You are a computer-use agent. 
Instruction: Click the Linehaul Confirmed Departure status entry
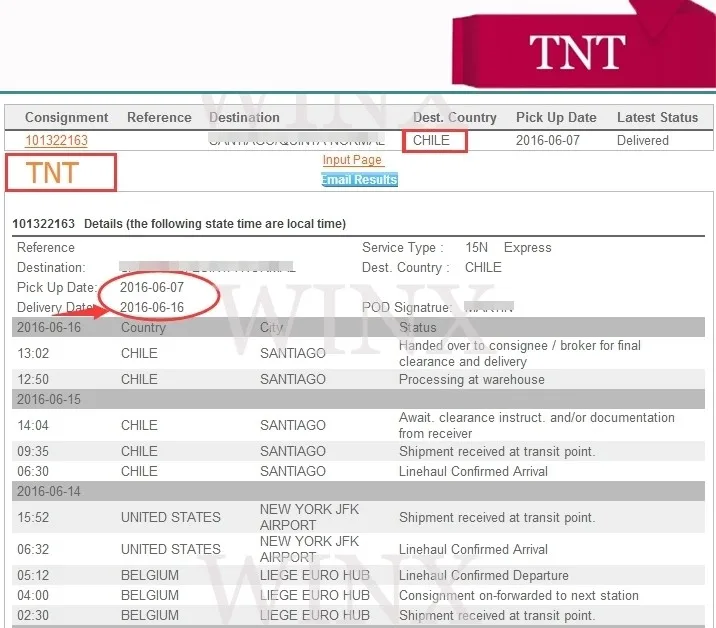(x=483, y=576)
